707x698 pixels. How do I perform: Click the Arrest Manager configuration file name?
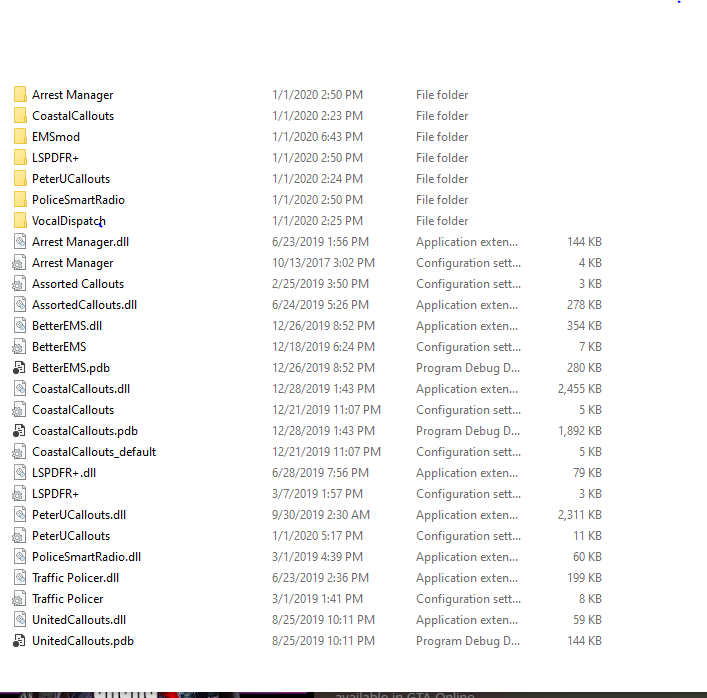pyautogui.click(x=73, y=263)
